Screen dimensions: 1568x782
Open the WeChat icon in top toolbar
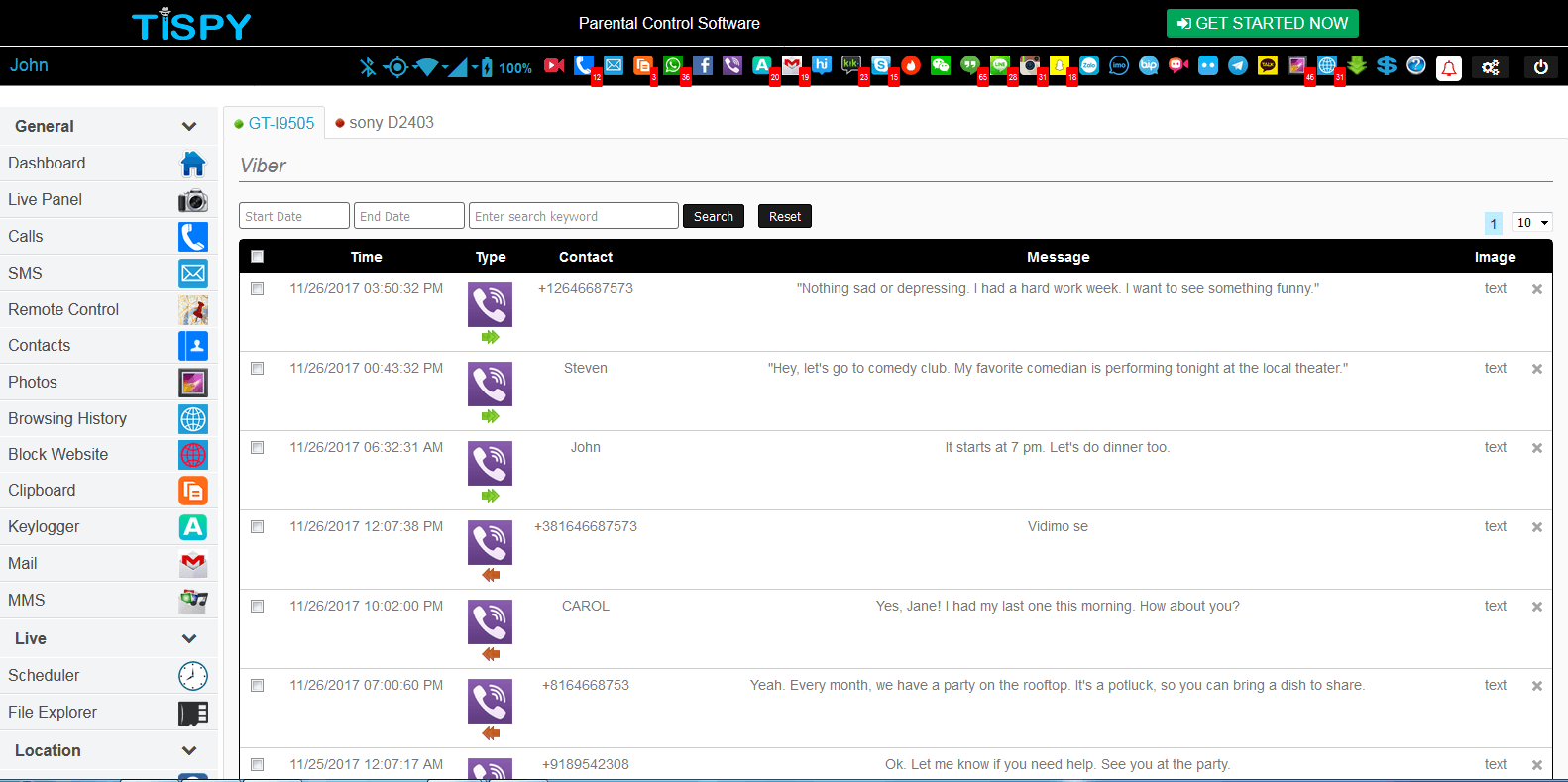click(941, 65)
